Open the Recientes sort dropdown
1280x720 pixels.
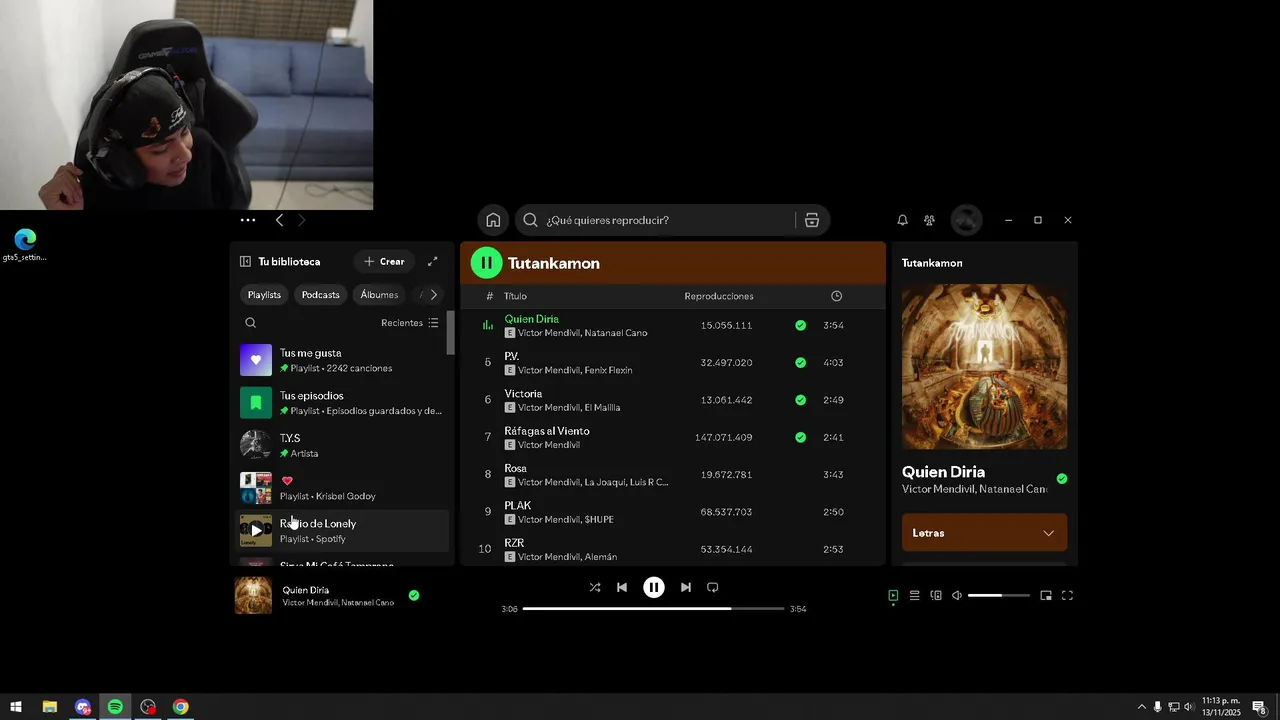(410, 323)
